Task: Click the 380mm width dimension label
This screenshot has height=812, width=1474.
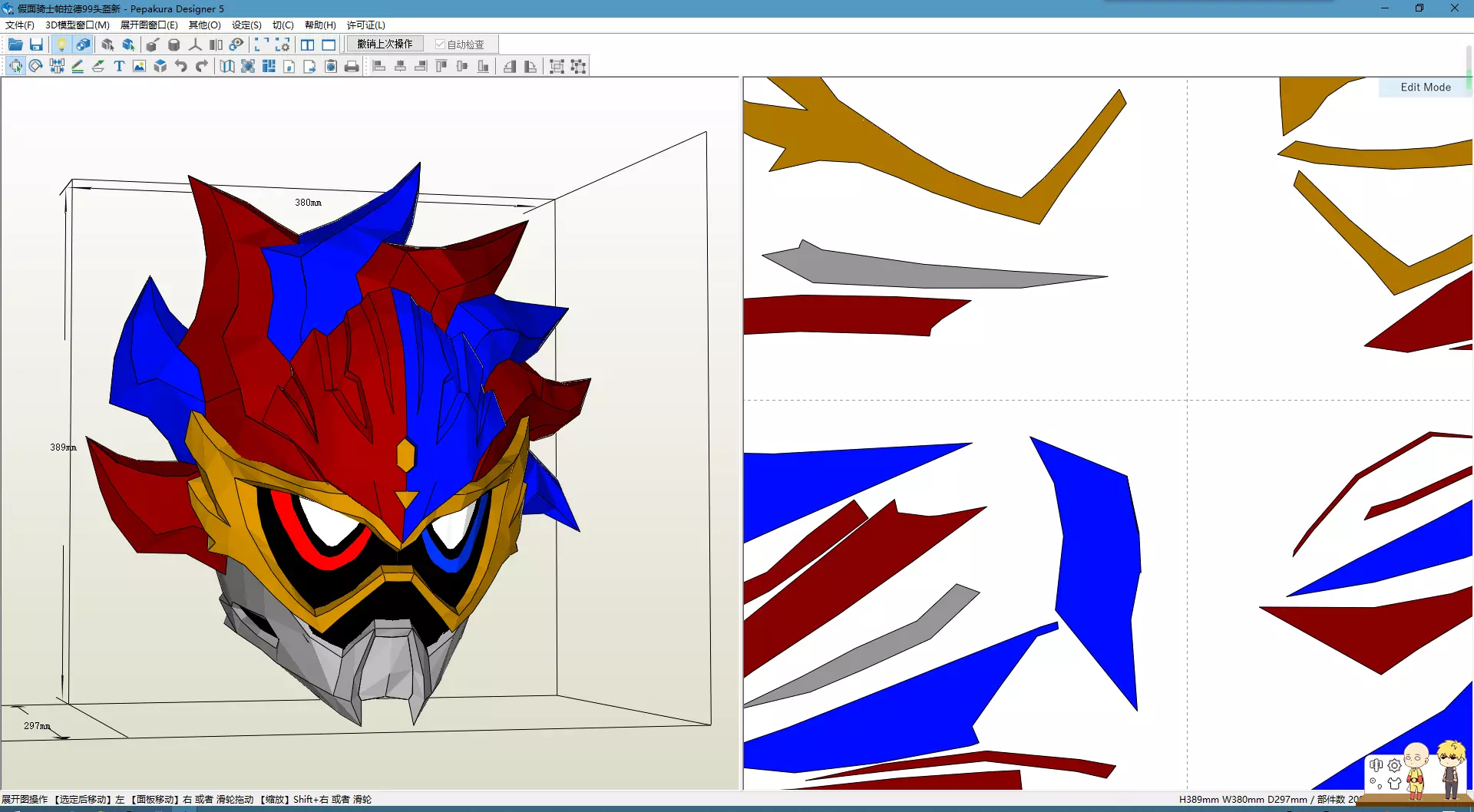Action: 309,203
